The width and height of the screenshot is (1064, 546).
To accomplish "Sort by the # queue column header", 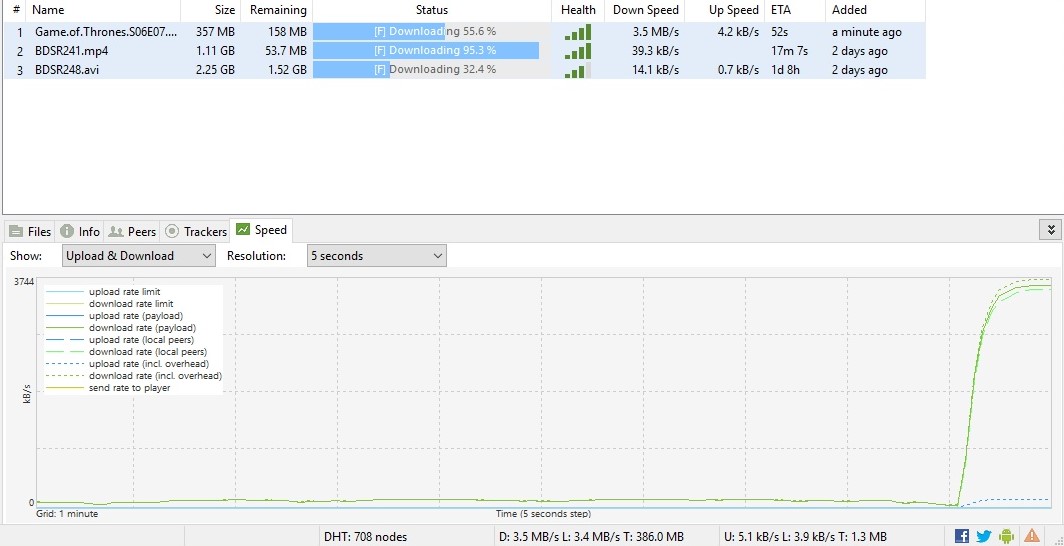I will coord(16,10).
